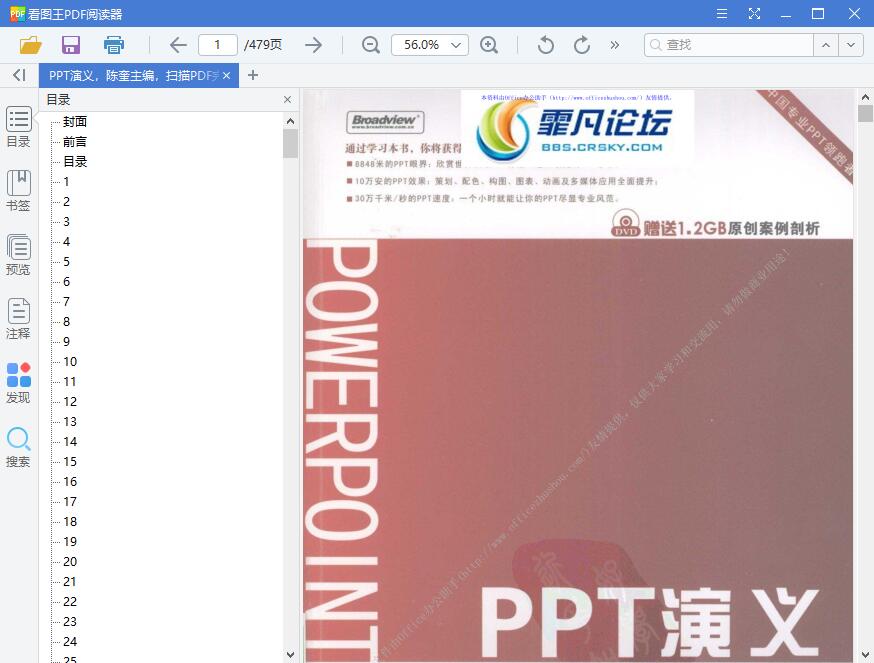
Task: Jump to outline chapter 11
Action: click(70, 382)
